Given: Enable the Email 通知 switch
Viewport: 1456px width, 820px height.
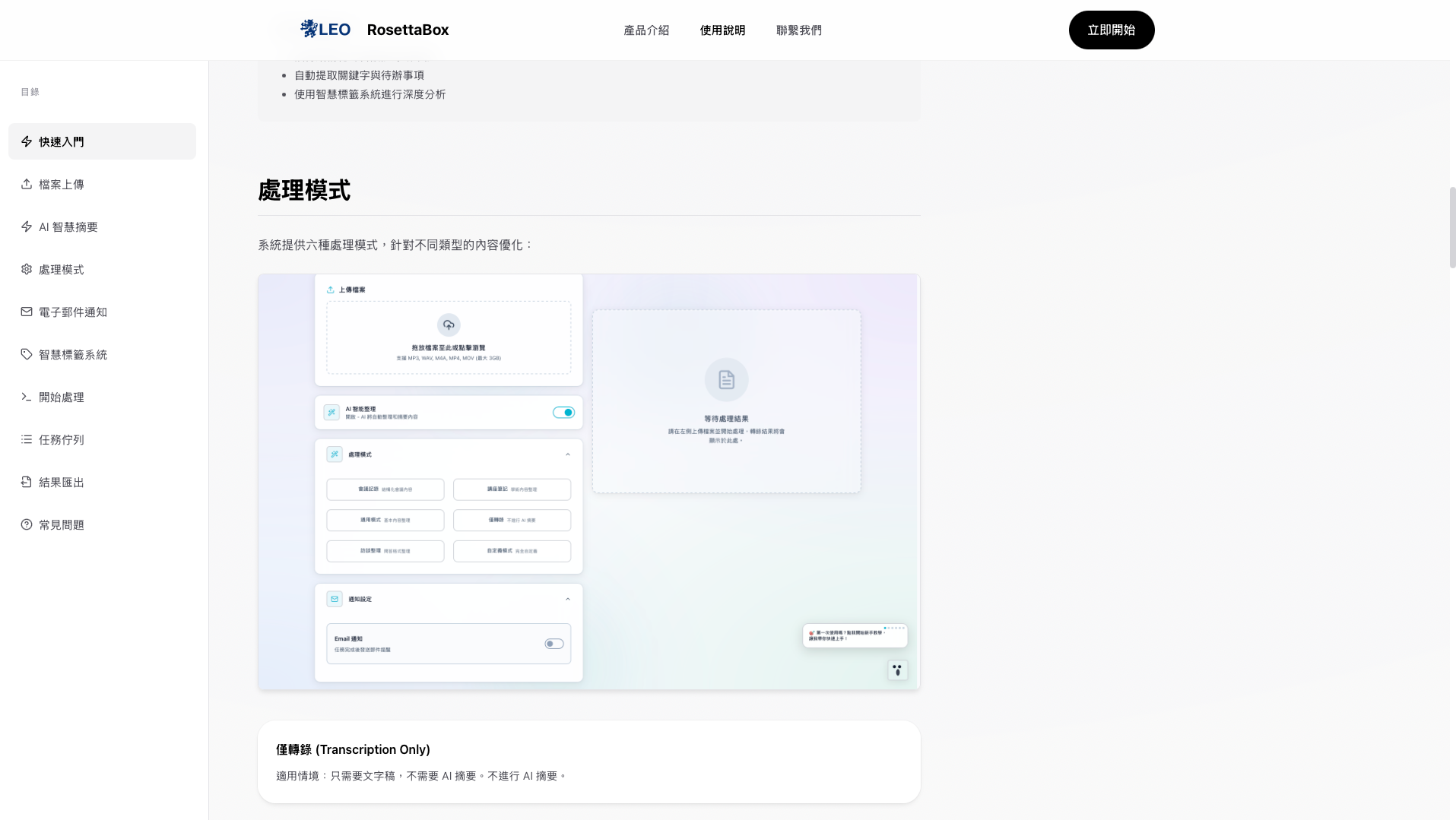Looking at the screenshot, I should click(x=554, y=644).
